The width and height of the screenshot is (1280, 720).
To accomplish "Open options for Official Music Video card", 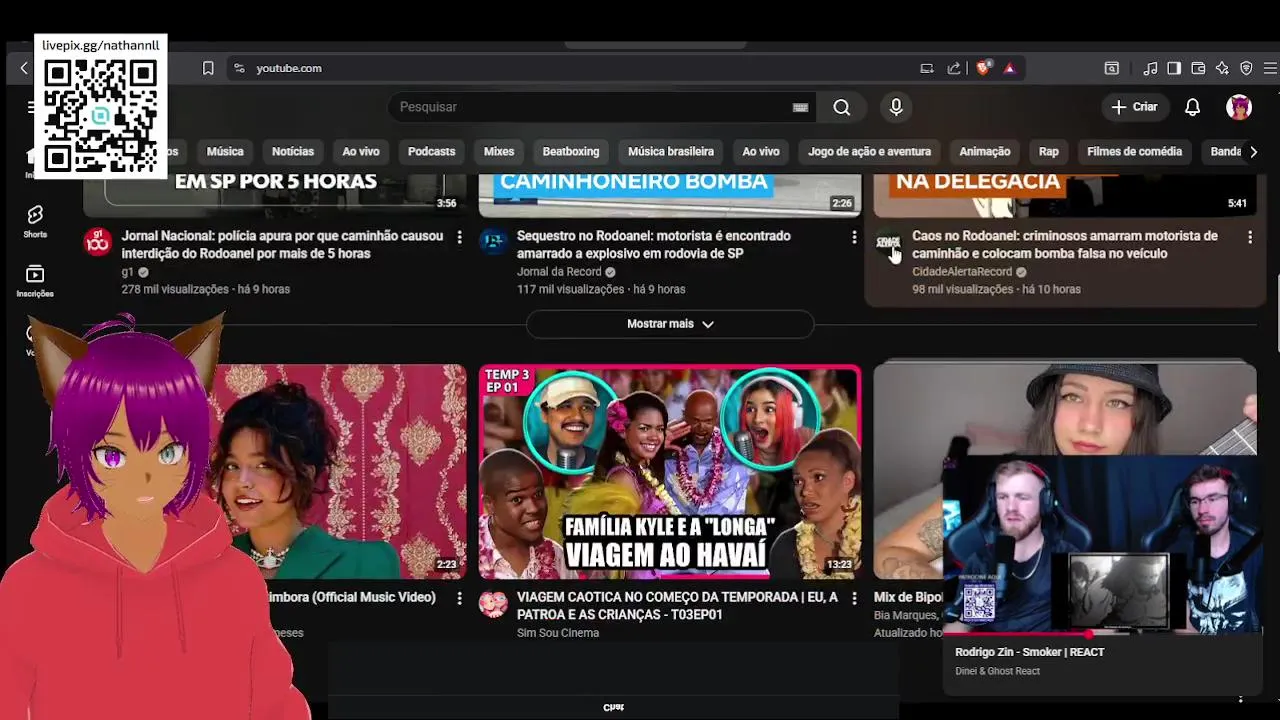I will pyautogui.click(x=459, y=598).
